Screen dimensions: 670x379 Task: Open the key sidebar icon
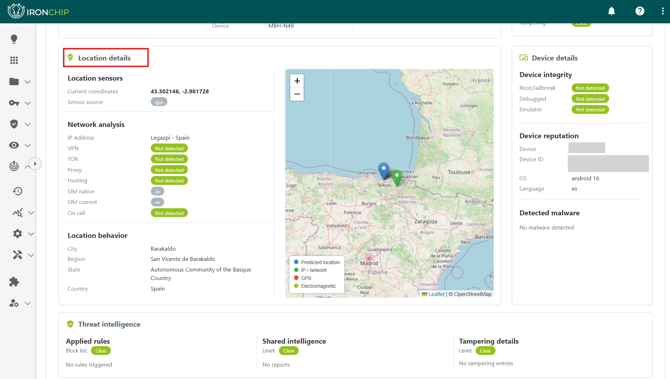click(x=14, y=103)
